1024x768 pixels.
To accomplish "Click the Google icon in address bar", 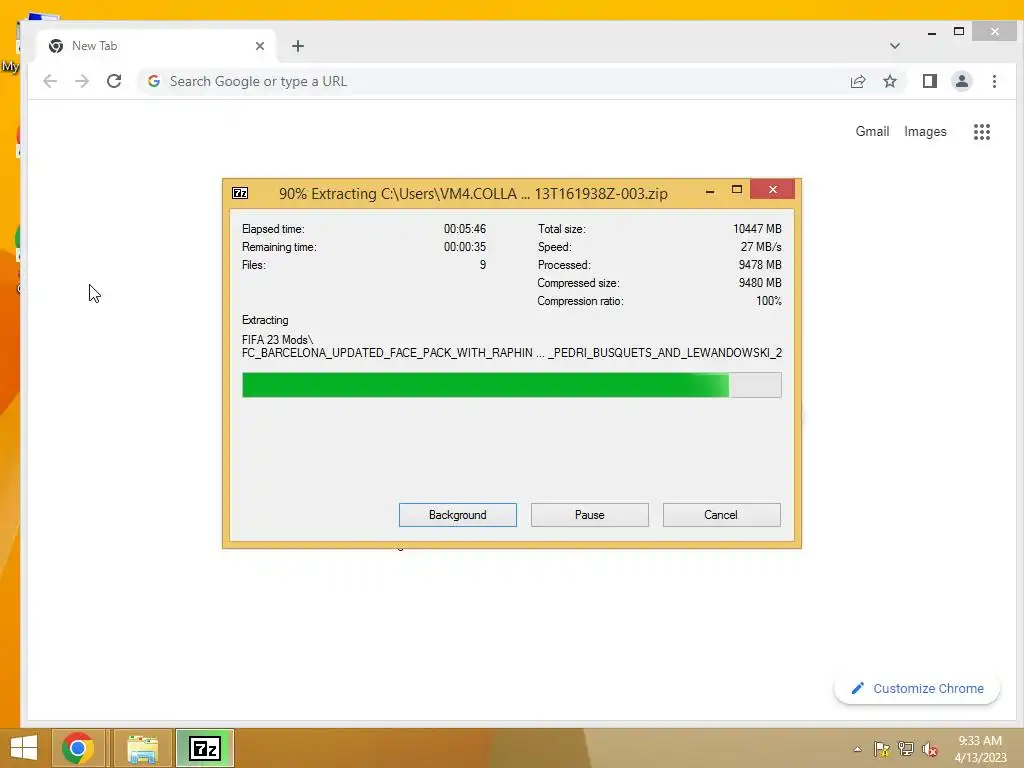I will point(154,81).
